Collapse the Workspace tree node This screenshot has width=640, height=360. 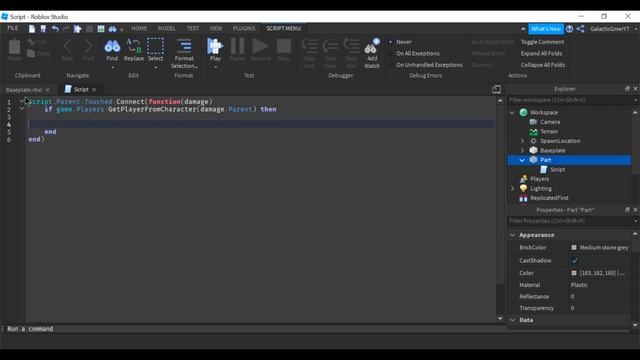[512, 113]
